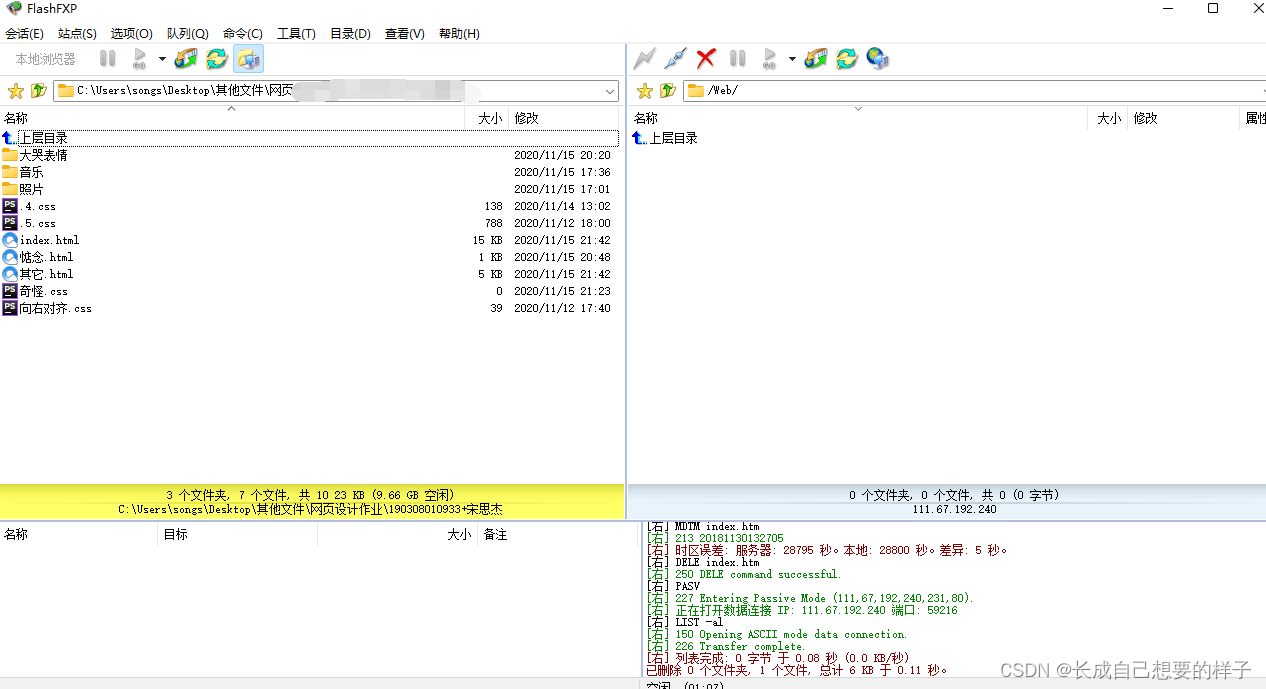Image resolution: width=1266 pixels, height=689 pixels.
Task: Sort remote files by 名称 column
Action: coord(858,118)
